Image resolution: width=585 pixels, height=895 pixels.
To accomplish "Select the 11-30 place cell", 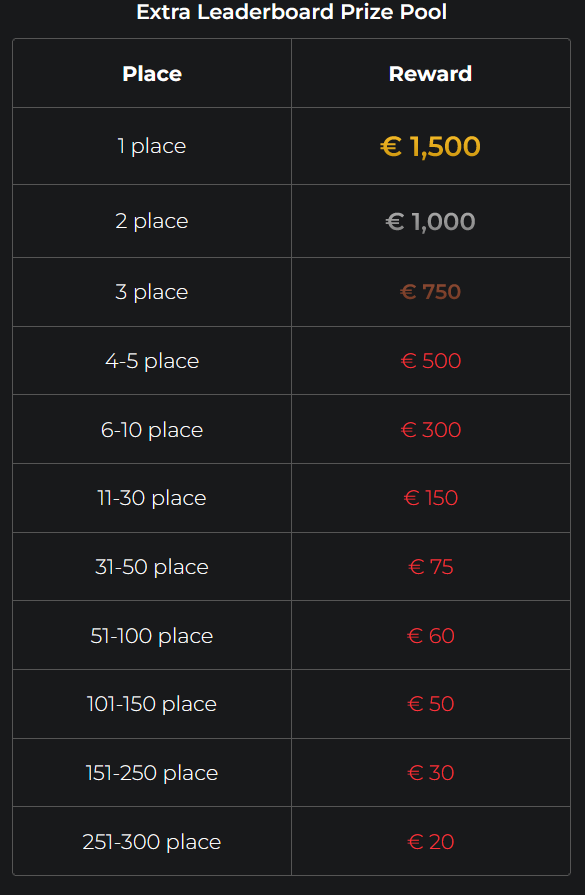I will [x=152, y=498].
